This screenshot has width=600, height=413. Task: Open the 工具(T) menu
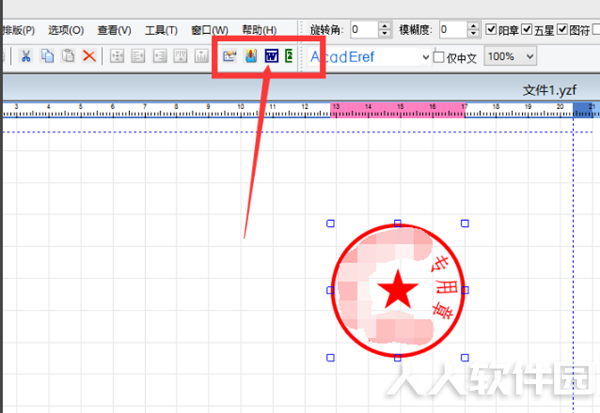[x=161, y=30]
